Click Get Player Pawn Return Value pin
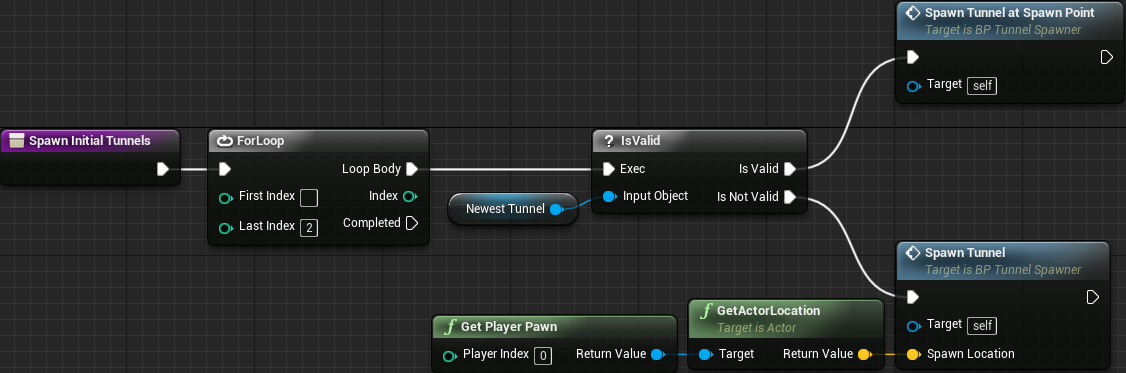 (657, 354)
